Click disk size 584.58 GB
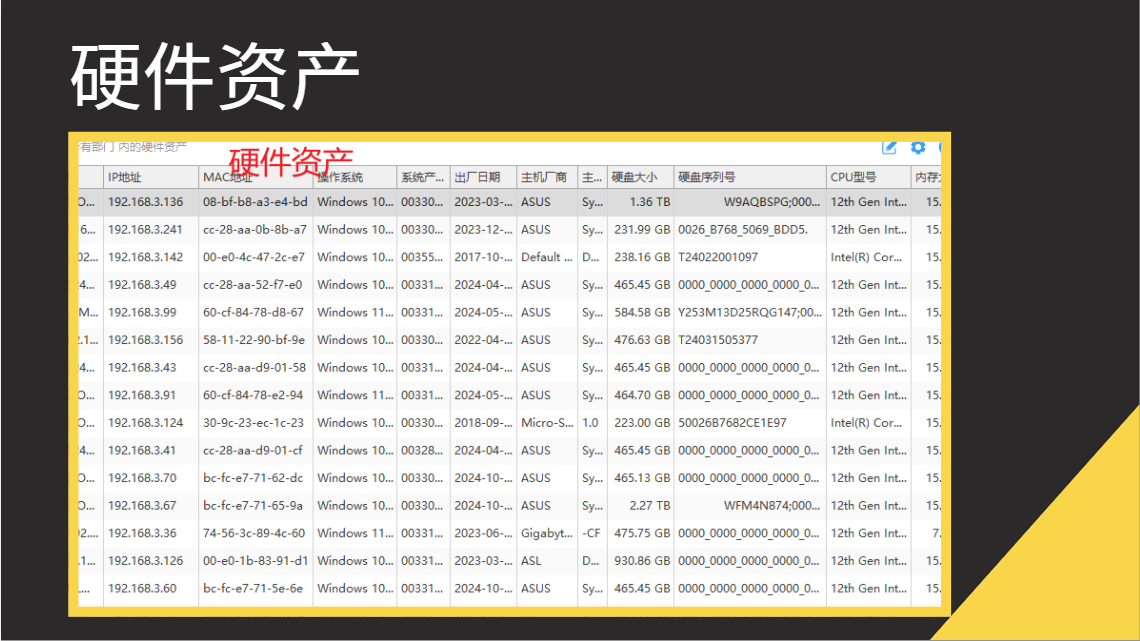1140x641 pixels. point(642,313)
